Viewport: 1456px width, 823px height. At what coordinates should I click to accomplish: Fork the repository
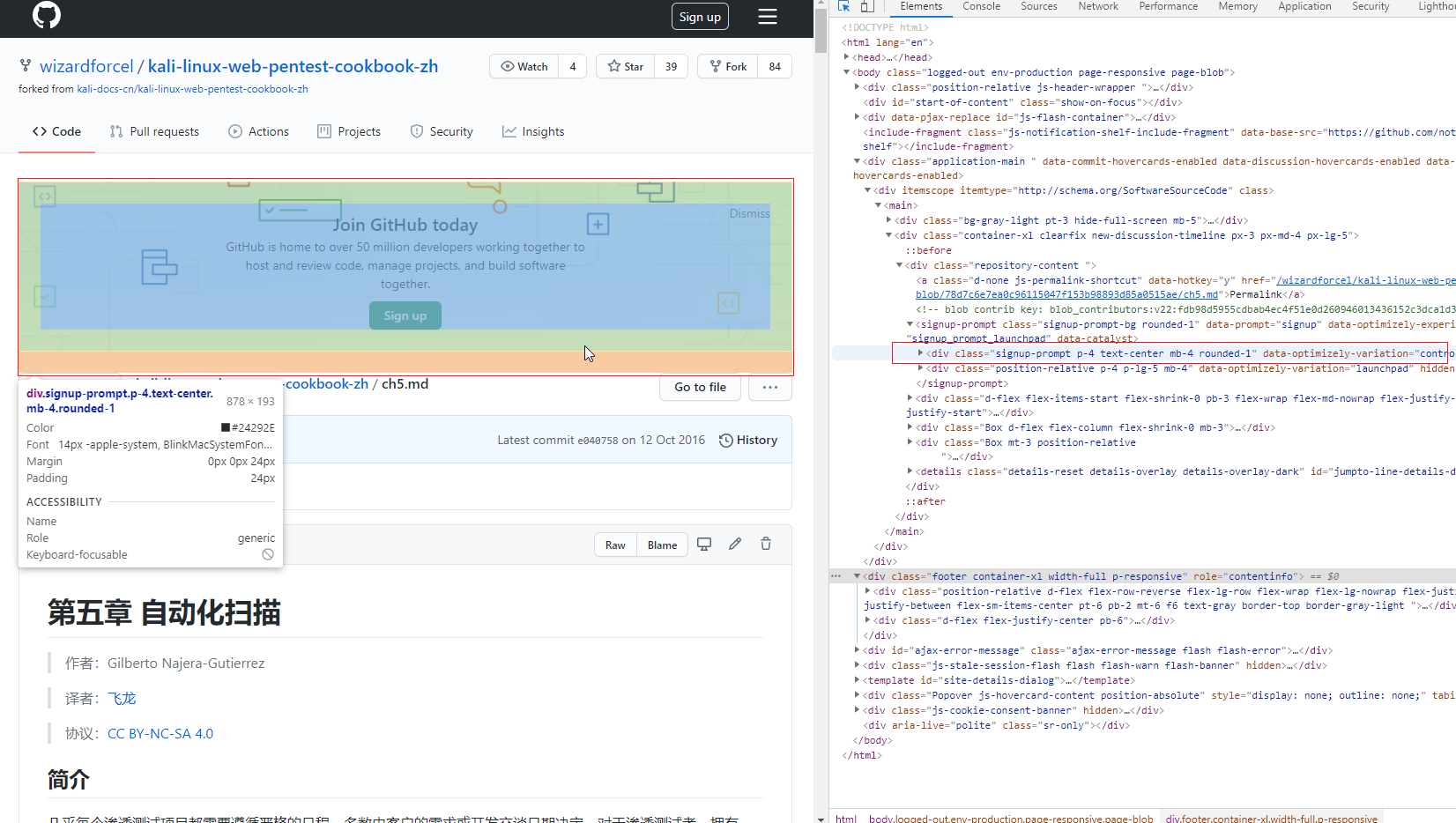tap(728, 67)
